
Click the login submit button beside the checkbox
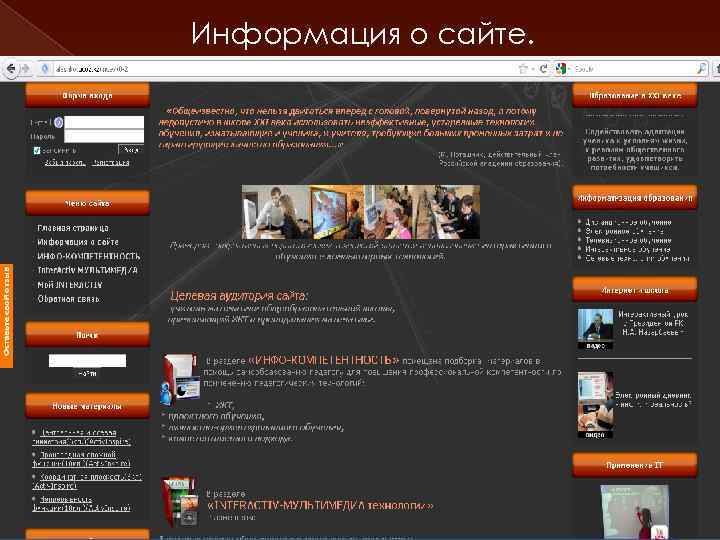coord(131,150)
